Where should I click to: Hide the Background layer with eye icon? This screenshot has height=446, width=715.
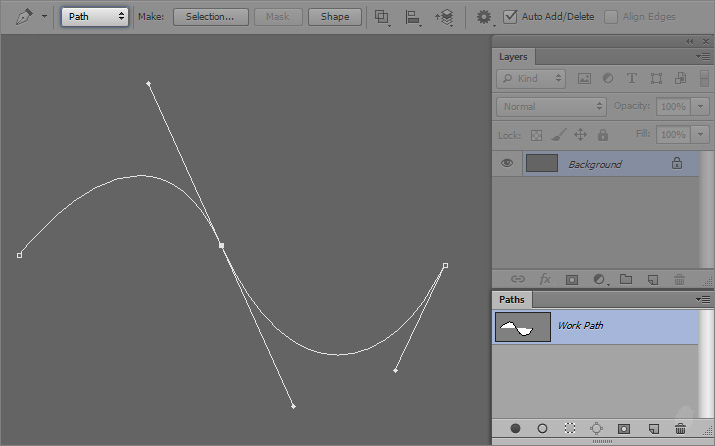[507, 164]
